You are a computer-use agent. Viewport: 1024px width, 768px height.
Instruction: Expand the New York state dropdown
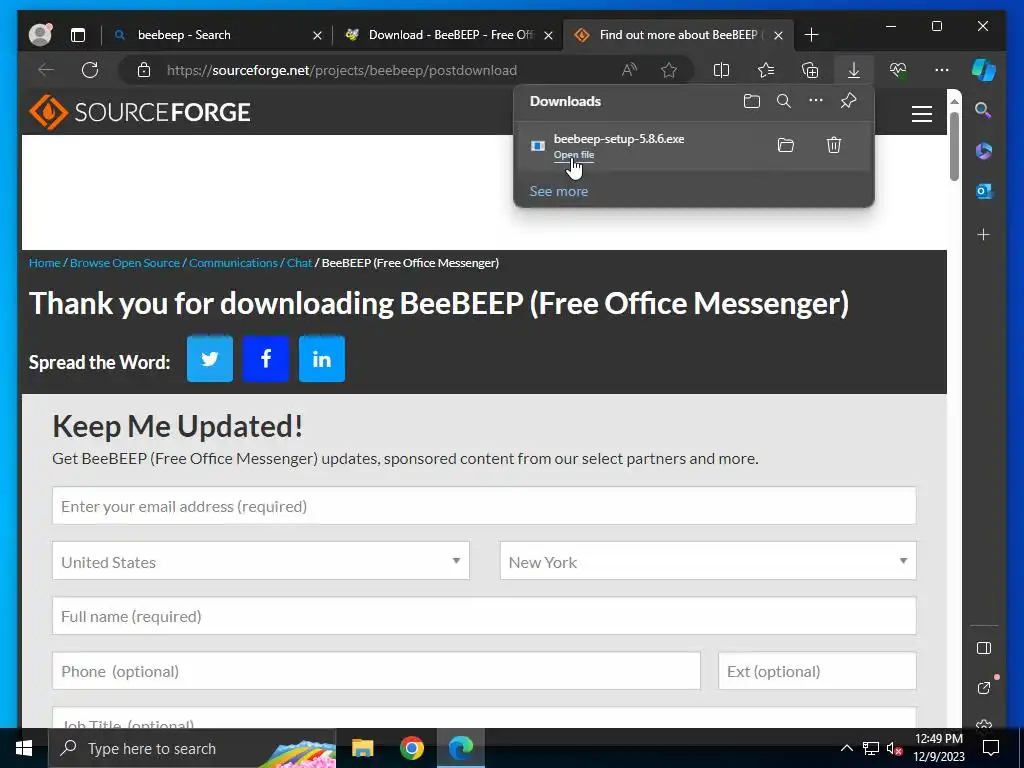point(708,561)
